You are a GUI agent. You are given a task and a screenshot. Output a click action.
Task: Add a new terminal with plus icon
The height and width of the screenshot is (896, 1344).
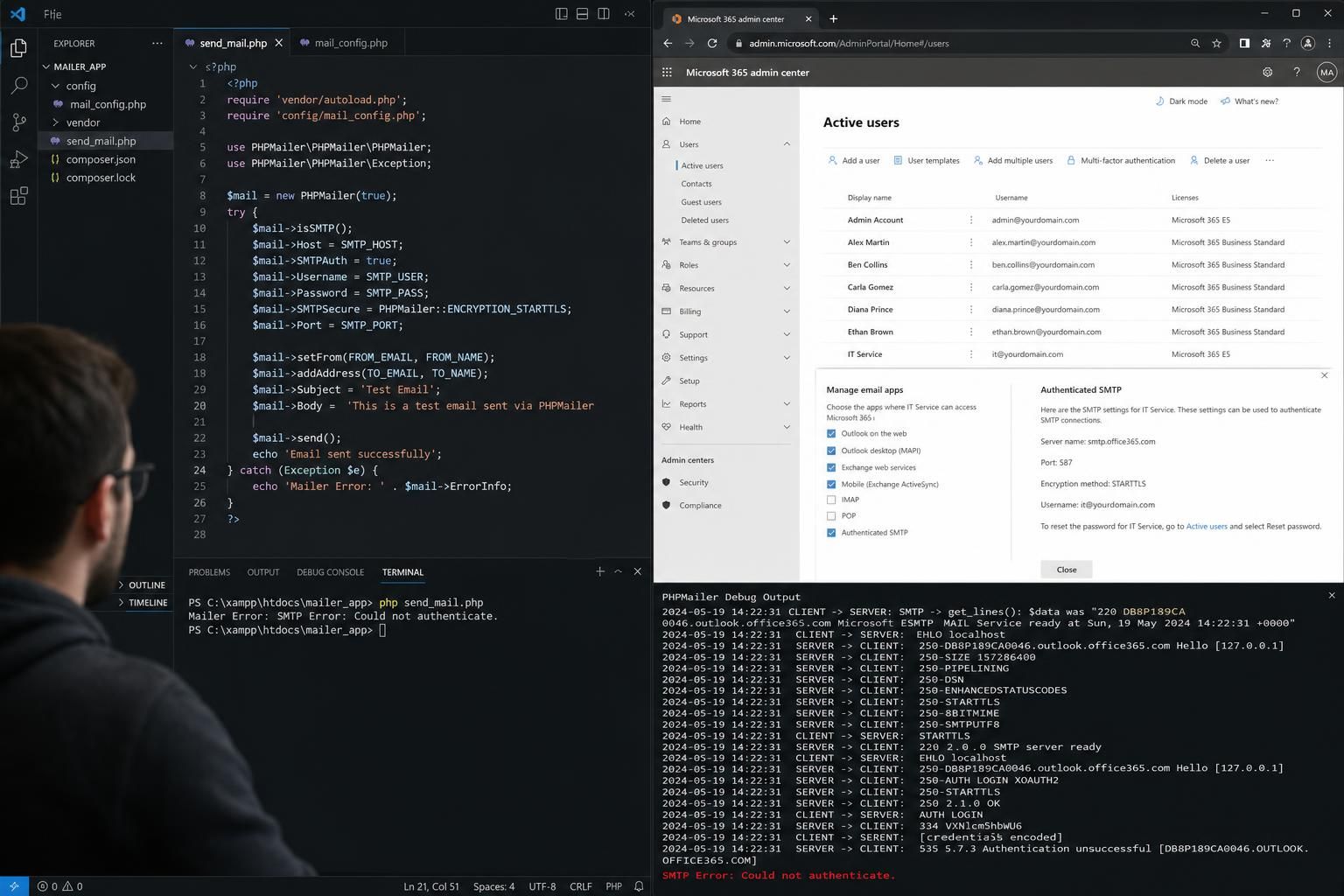pyautogui.click(x=600, y=571)
